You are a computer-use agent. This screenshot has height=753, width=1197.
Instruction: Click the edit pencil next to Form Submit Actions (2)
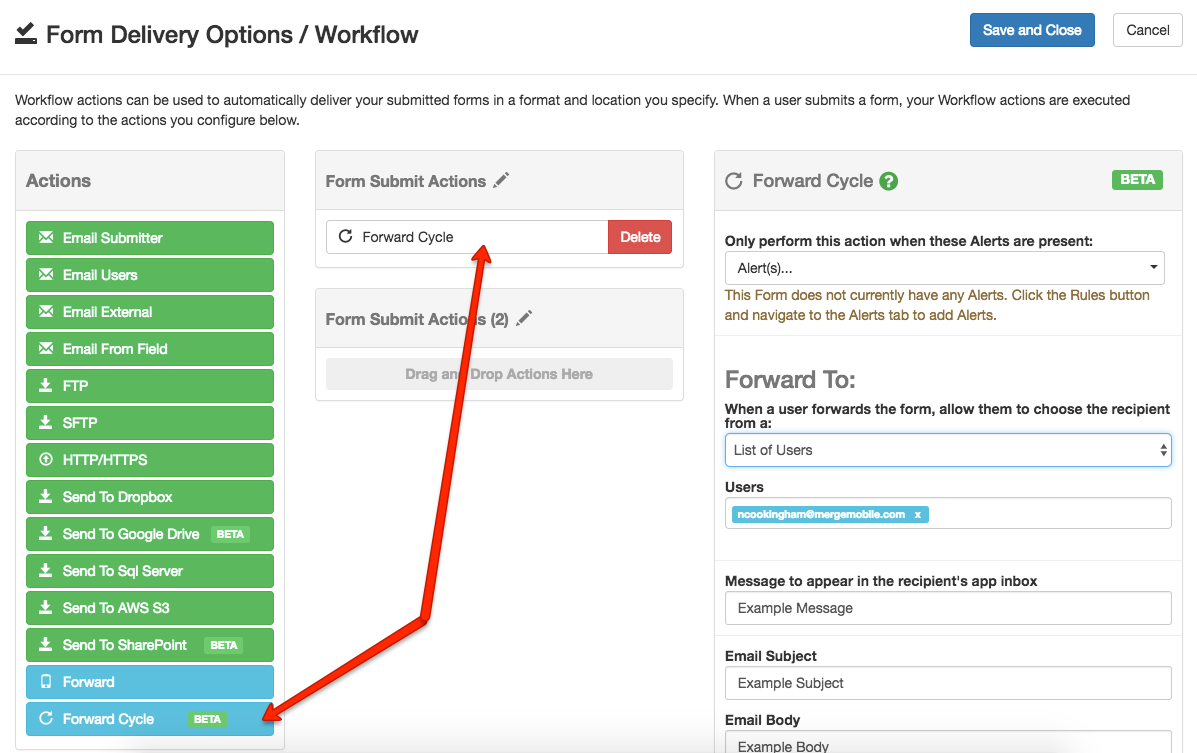click(x=524, y=318)
